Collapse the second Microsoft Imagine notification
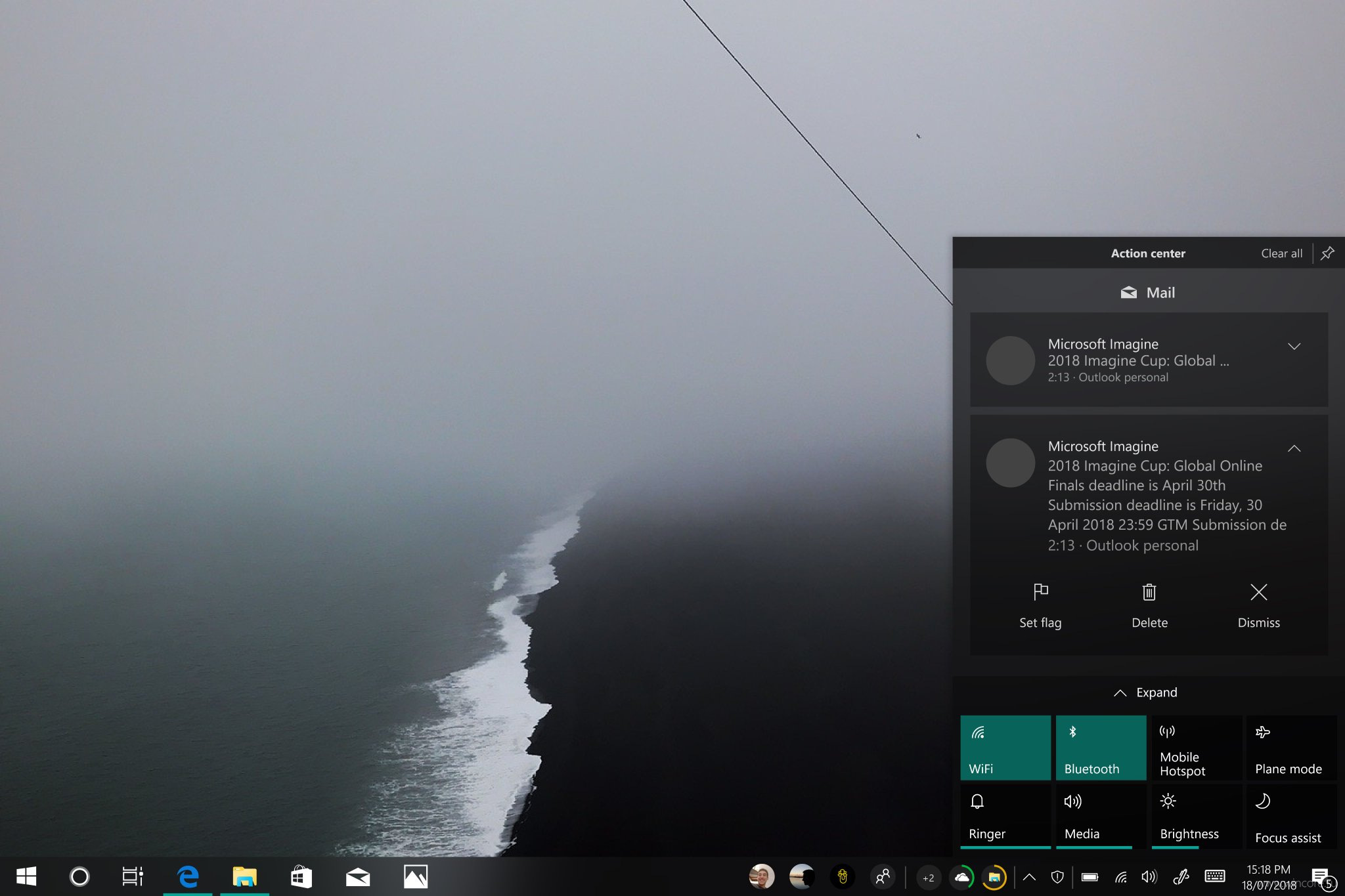1345x896 pixels. [1294, 448]
